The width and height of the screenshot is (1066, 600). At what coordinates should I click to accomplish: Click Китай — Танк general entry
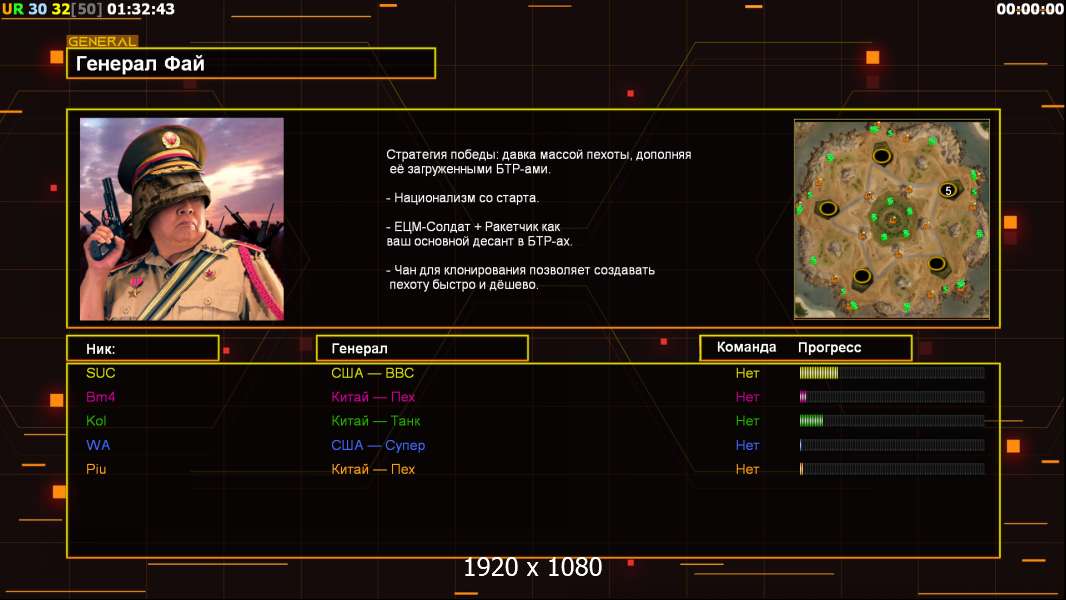pyautogui.click(x=375, y=421)
